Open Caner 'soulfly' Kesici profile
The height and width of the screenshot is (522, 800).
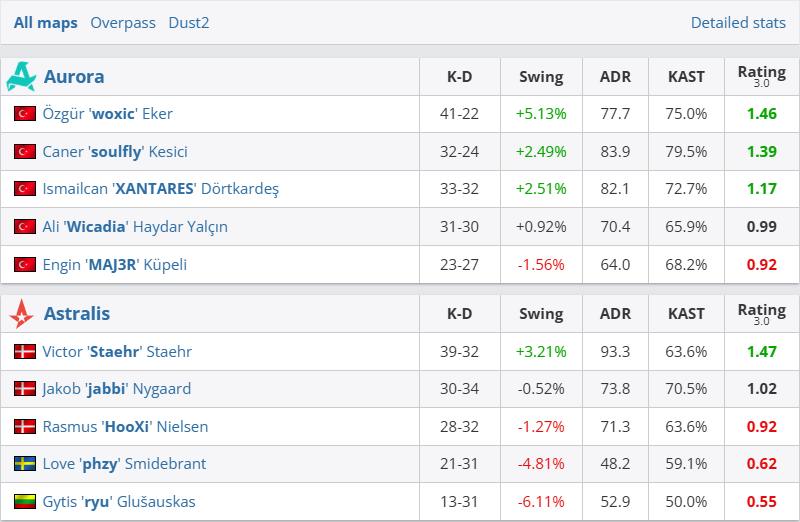[115, 152]
